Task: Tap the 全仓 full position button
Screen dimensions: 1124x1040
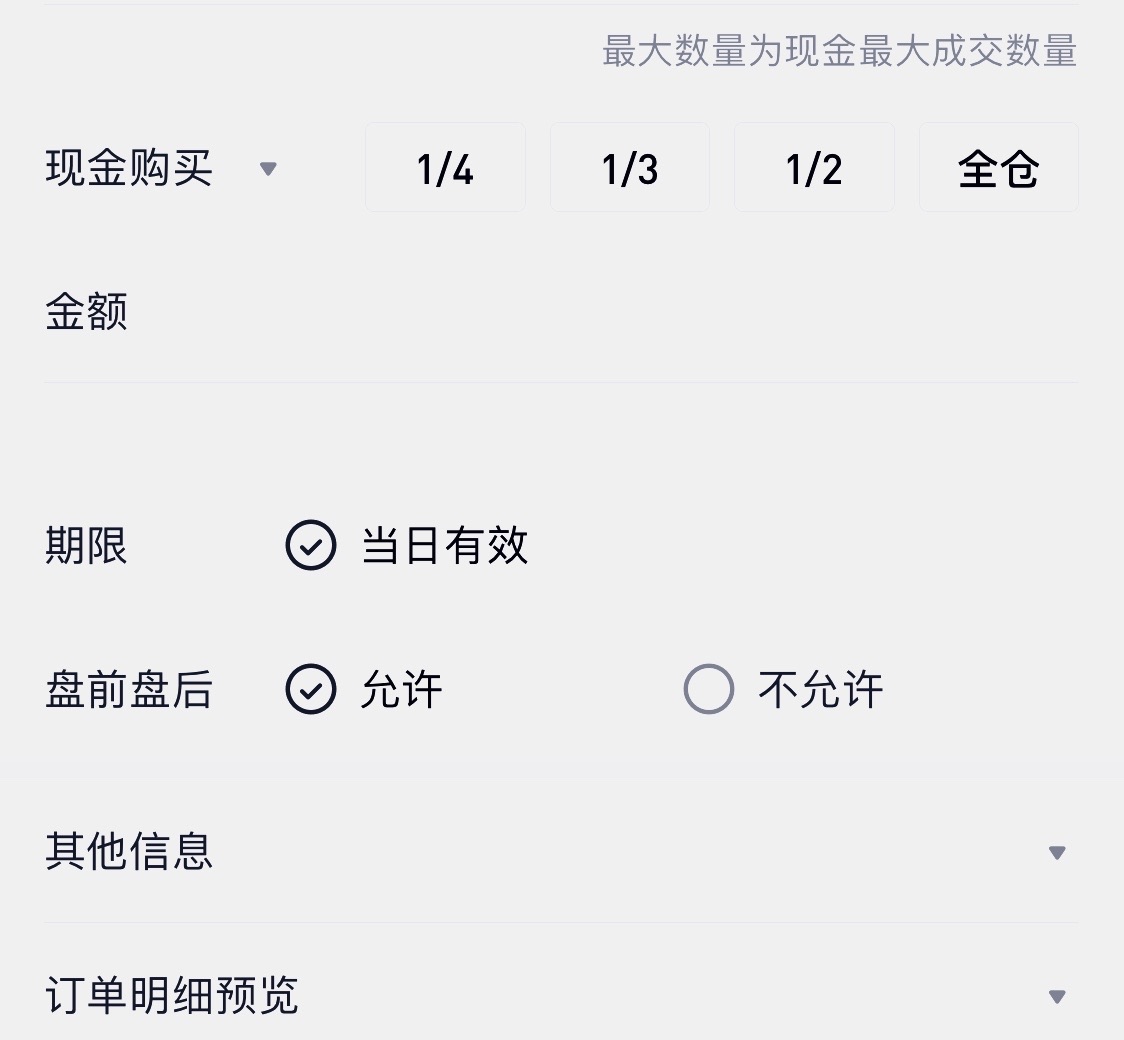Action: click(999, 168)
